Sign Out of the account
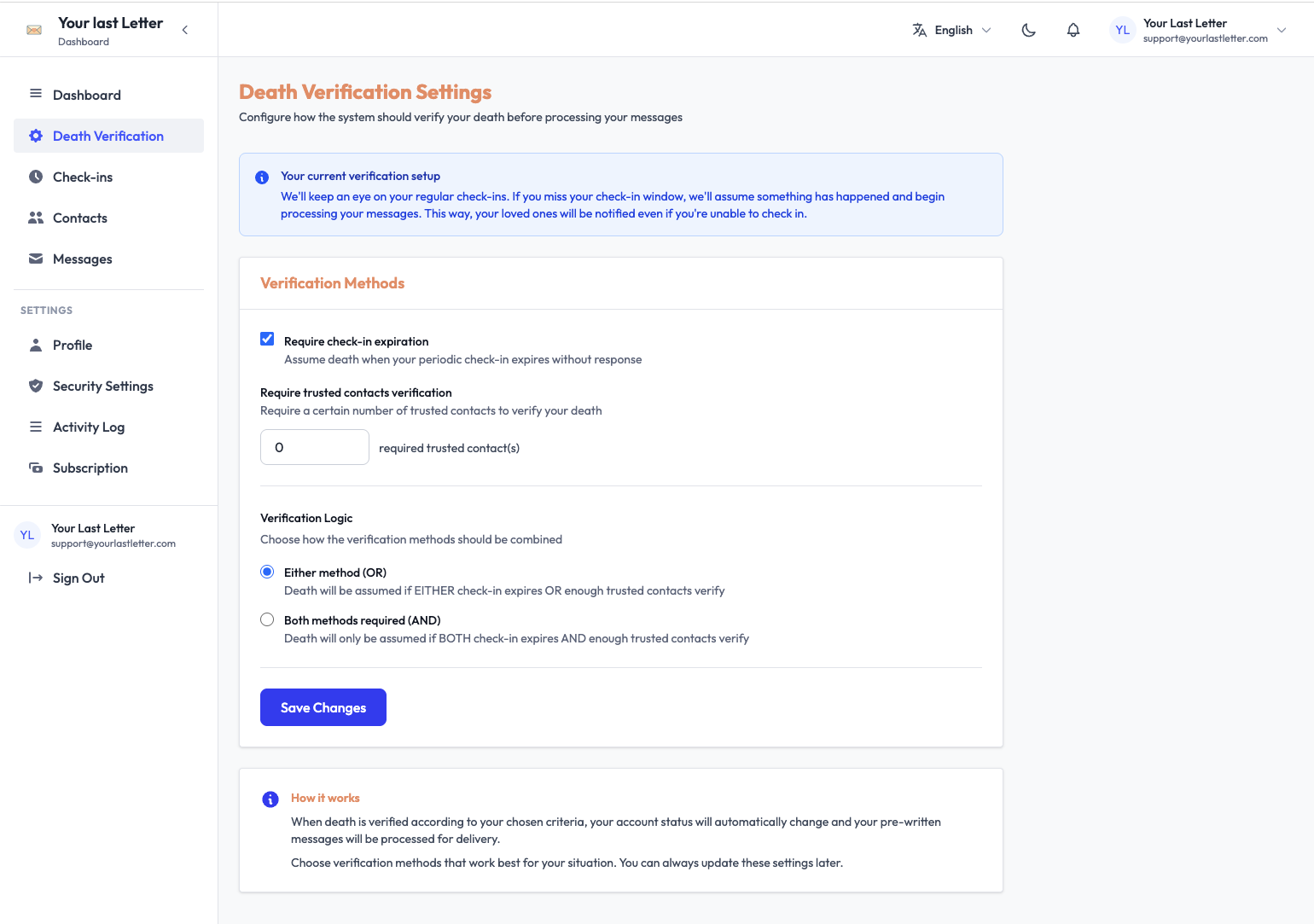 point(78,578)
